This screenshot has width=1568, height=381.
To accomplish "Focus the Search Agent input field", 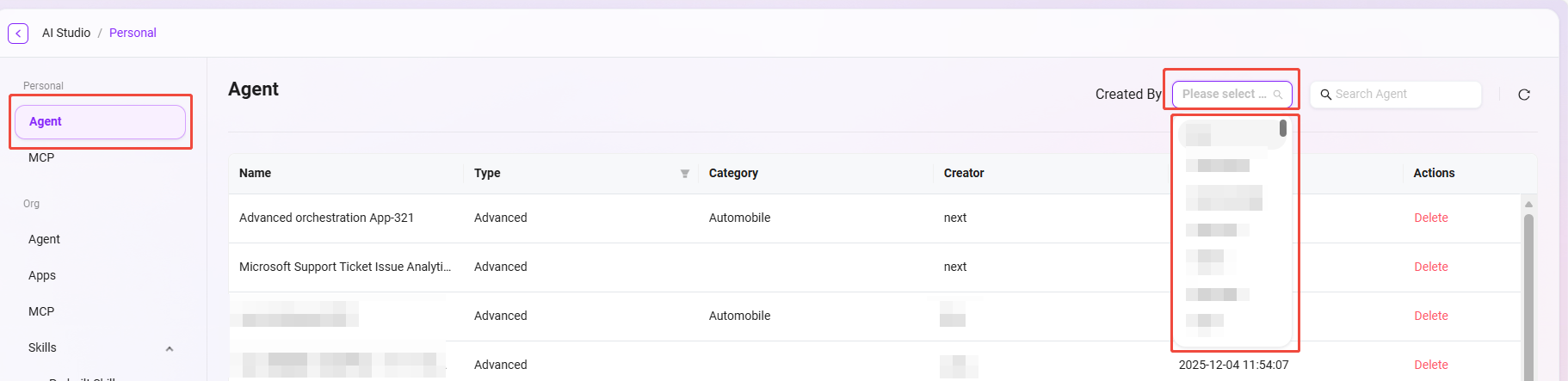I will click(1403, 95).
